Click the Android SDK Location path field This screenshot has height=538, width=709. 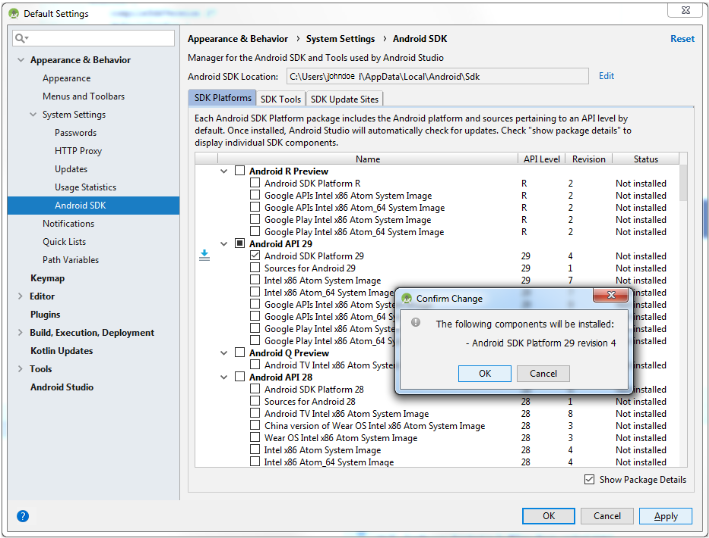click(437, 76)
